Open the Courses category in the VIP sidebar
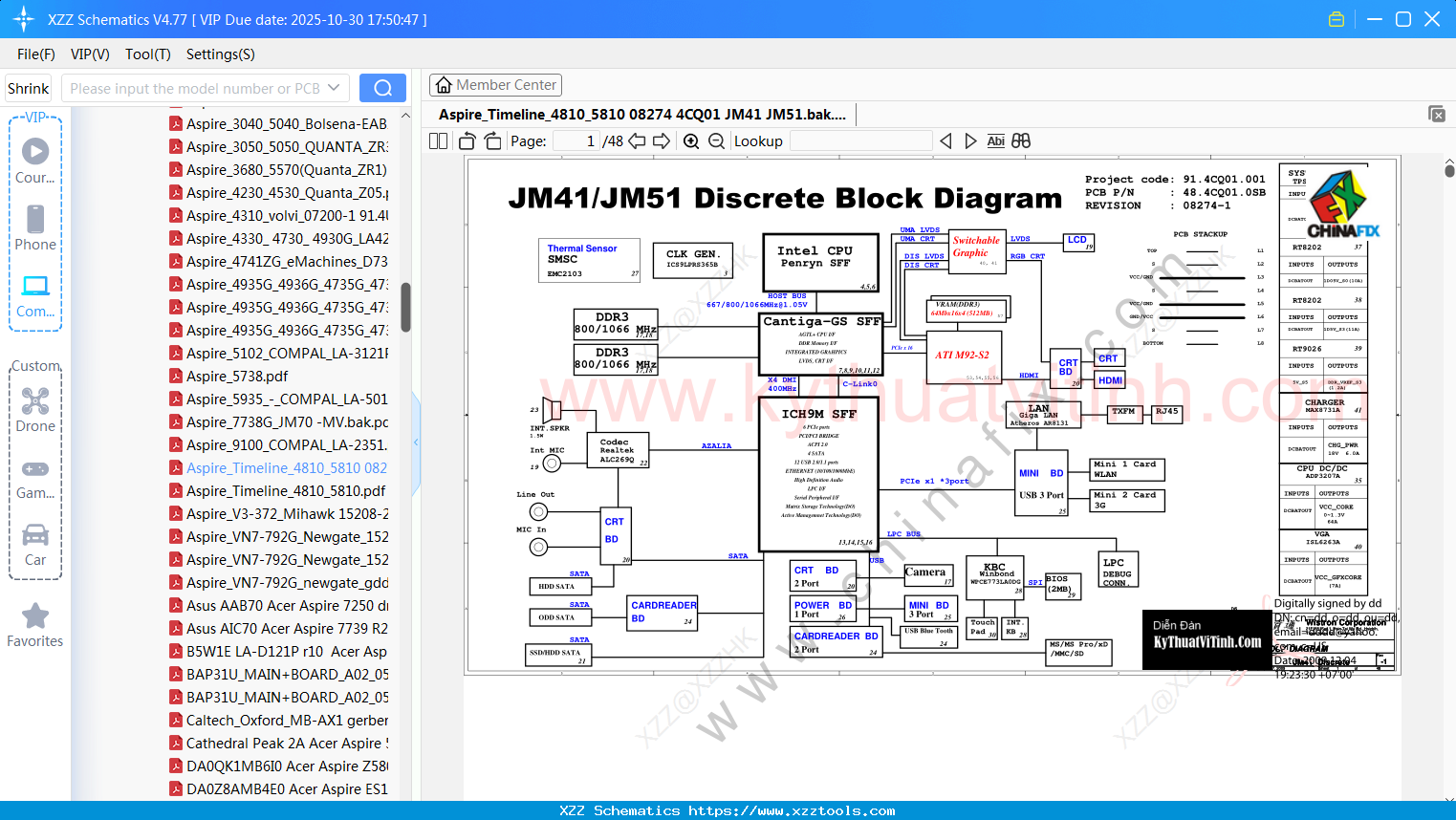 point(35,161)
